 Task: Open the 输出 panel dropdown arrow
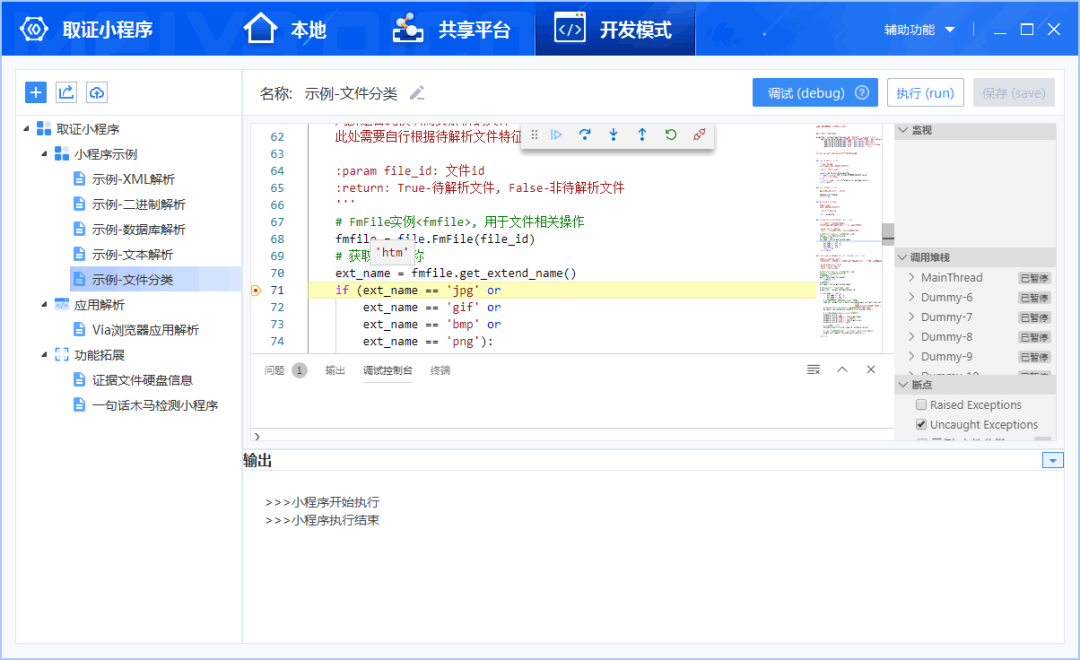coord(1052,460)
